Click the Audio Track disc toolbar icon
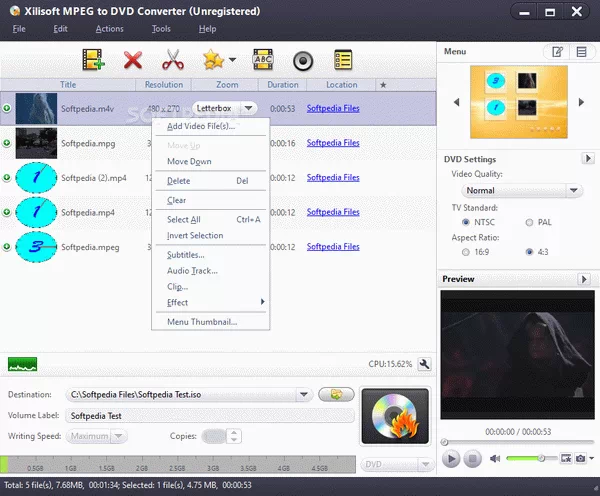Viewport: 600px width, 496px height. (303, 59)
